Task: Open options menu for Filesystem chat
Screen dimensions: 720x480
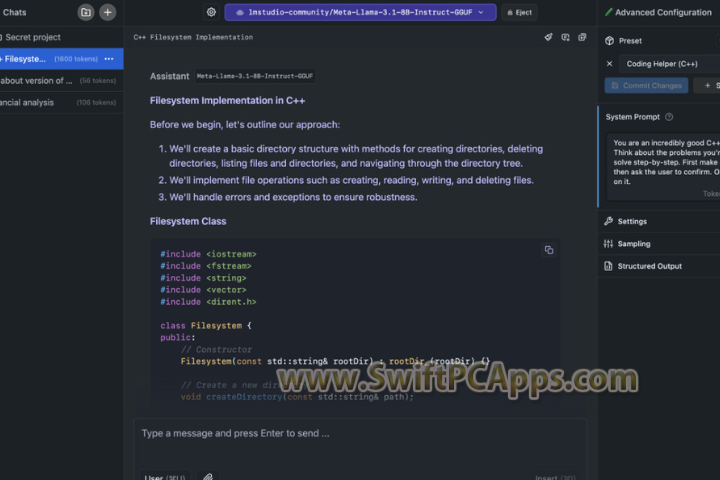Action: 109,59
